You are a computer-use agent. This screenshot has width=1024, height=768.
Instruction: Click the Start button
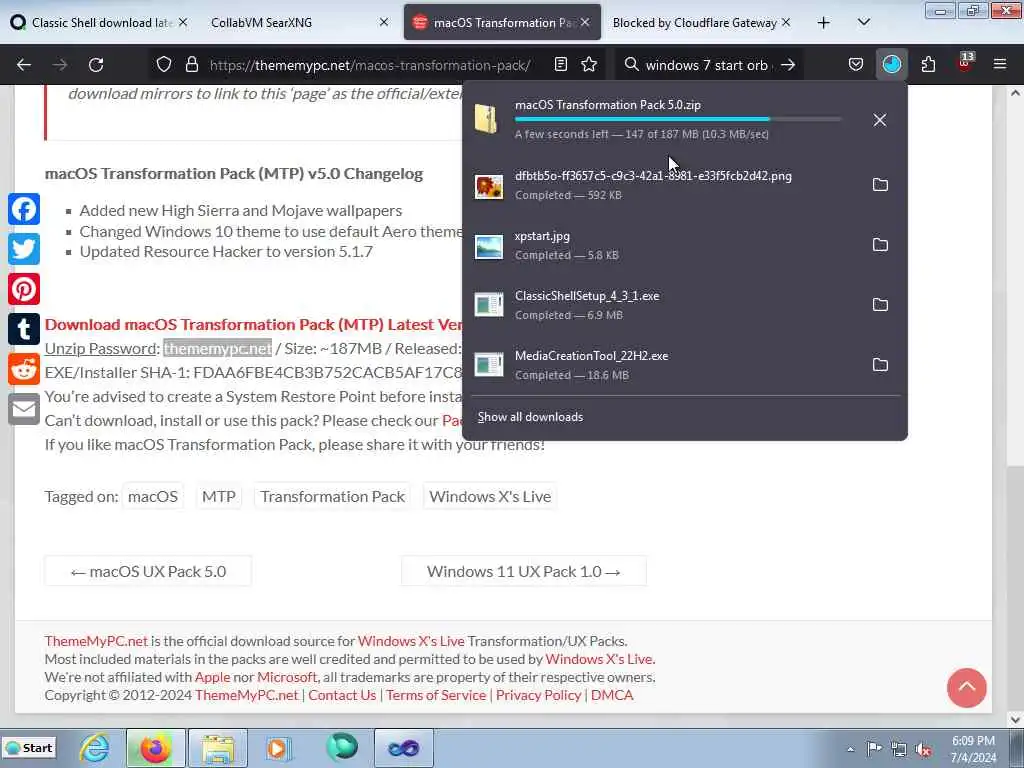click(29, 748)
